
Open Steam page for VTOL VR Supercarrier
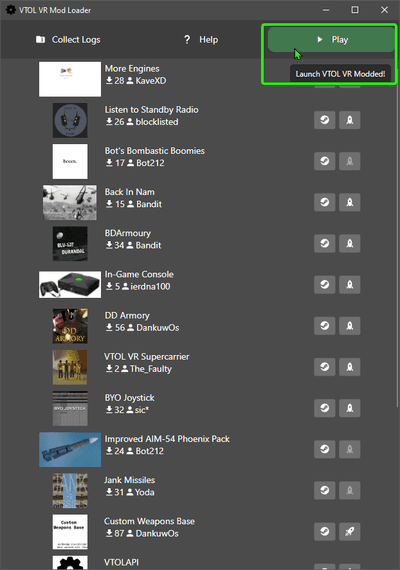tap(324, 366)
